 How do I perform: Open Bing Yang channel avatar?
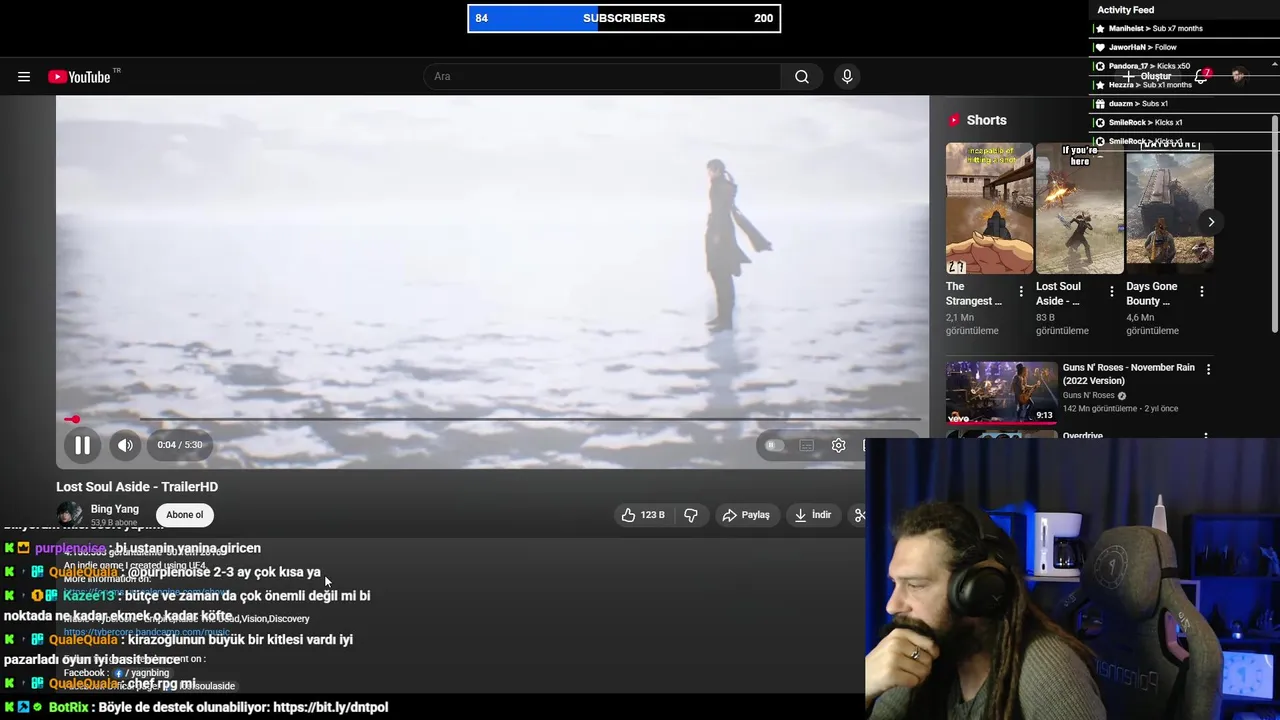coord(69,515)
